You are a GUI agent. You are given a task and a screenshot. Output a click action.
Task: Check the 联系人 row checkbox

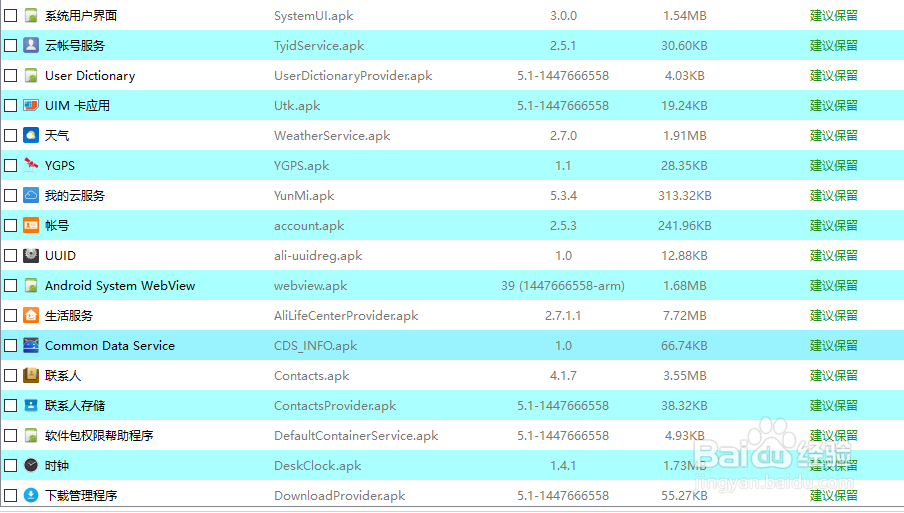coord(10,375)
